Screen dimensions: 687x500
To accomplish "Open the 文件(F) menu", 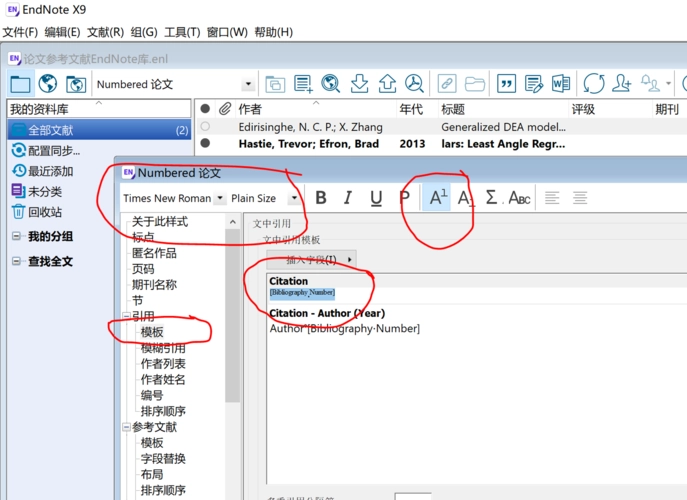I will (x=20, y=32).
